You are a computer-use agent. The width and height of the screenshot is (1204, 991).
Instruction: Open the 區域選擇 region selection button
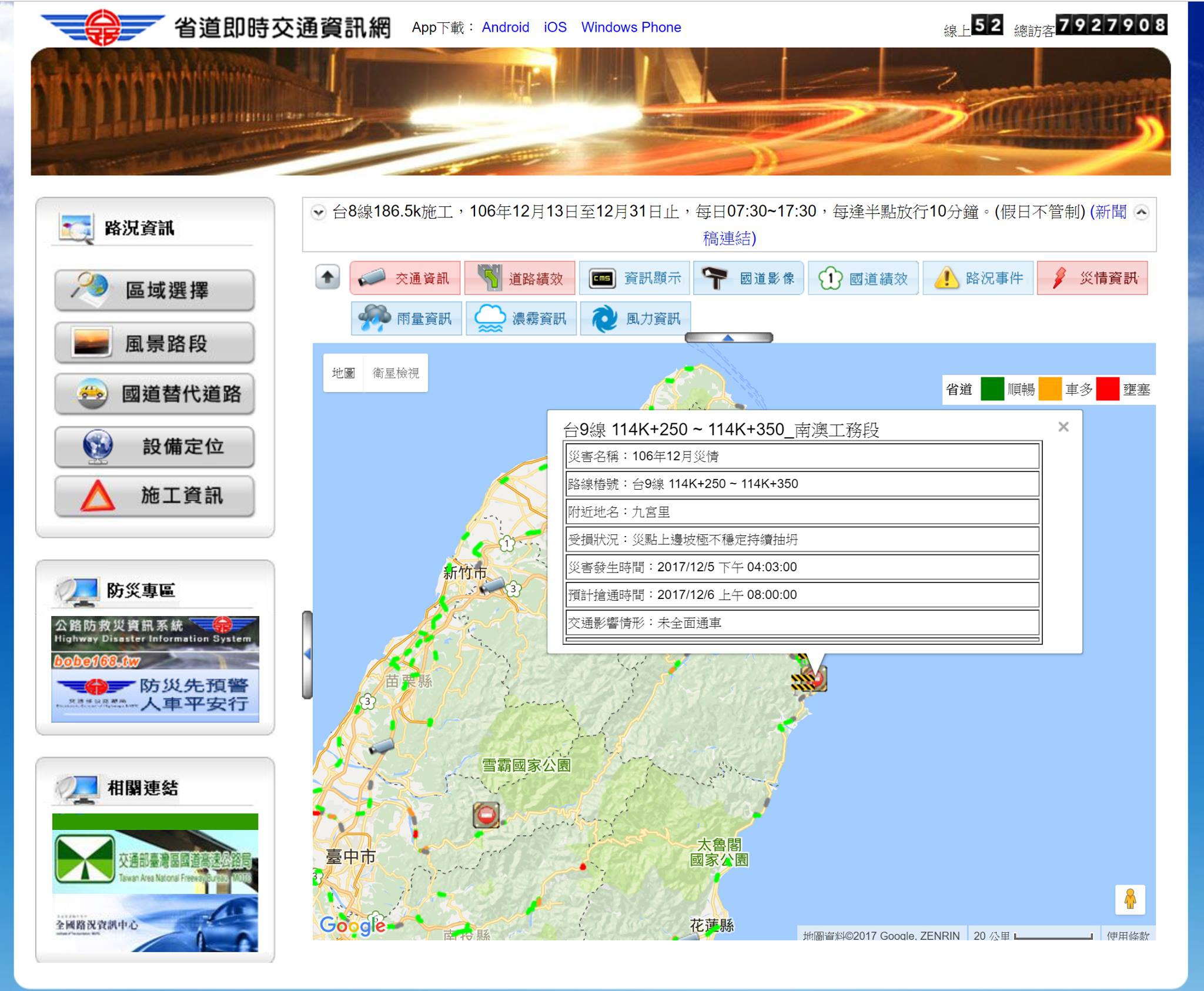[x=155, y=290]
